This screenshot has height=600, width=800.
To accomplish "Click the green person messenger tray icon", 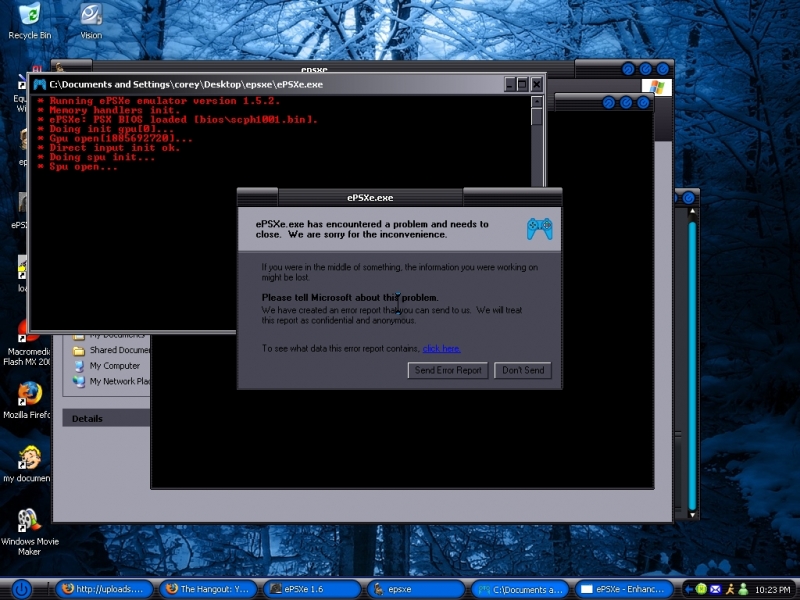I will [x=743, y=589].
